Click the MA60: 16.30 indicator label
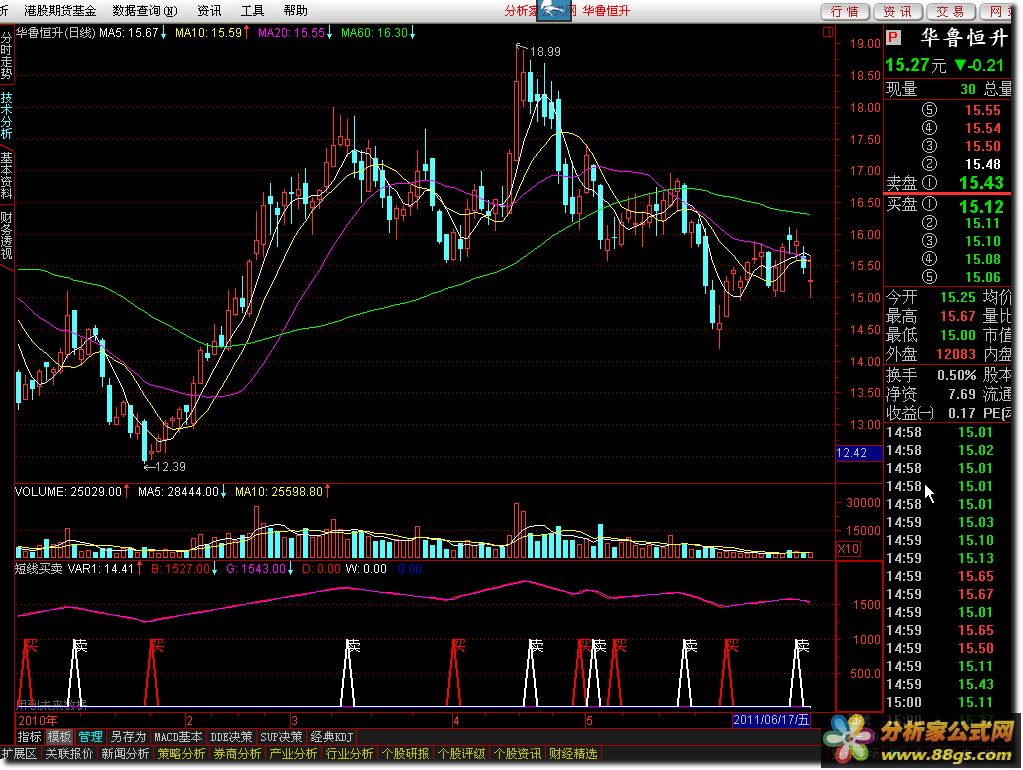Image resolution: width=1023 pixels, height=770 pixels. tap(378, 33)
